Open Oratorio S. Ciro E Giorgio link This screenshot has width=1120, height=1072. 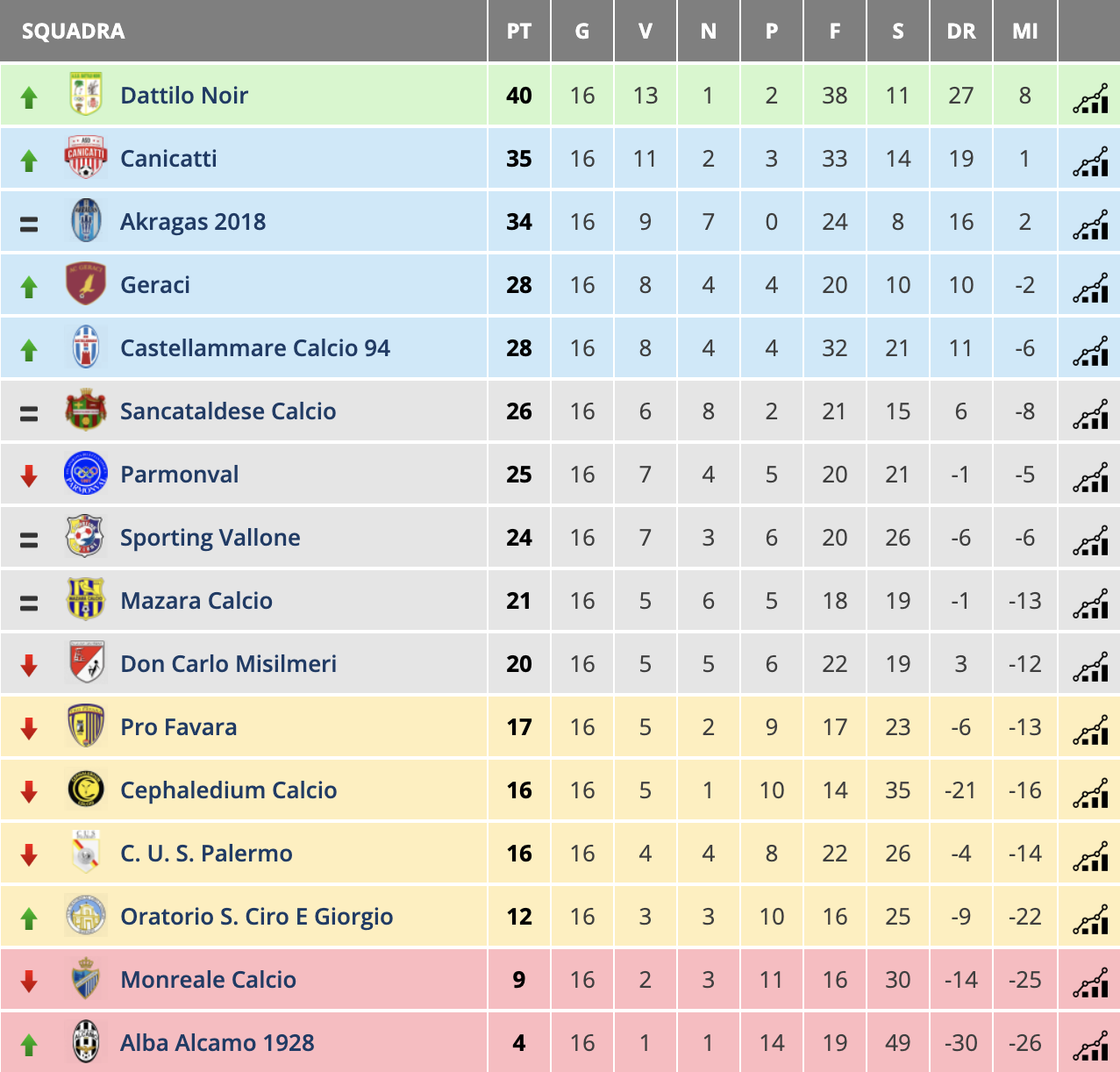[256, 917]
